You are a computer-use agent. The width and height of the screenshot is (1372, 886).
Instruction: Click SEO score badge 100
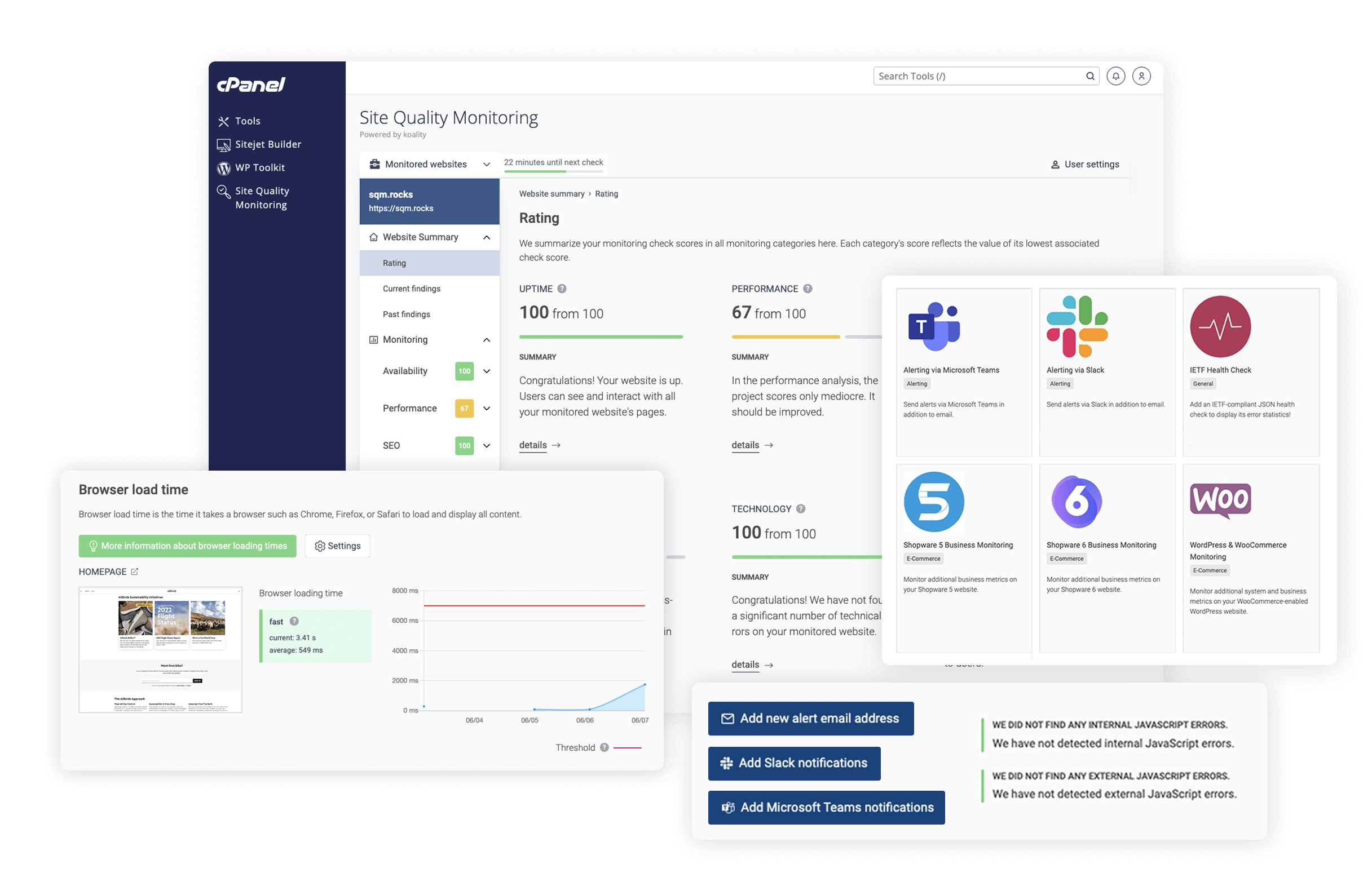point(465,445)
